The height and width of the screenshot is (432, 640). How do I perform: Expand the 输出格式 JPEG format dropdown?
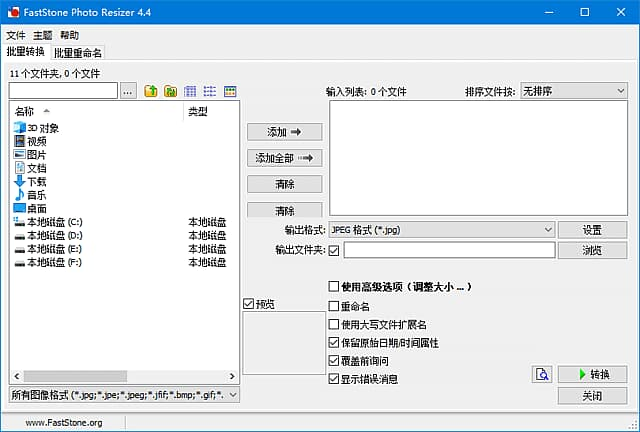tap(440, 230)
